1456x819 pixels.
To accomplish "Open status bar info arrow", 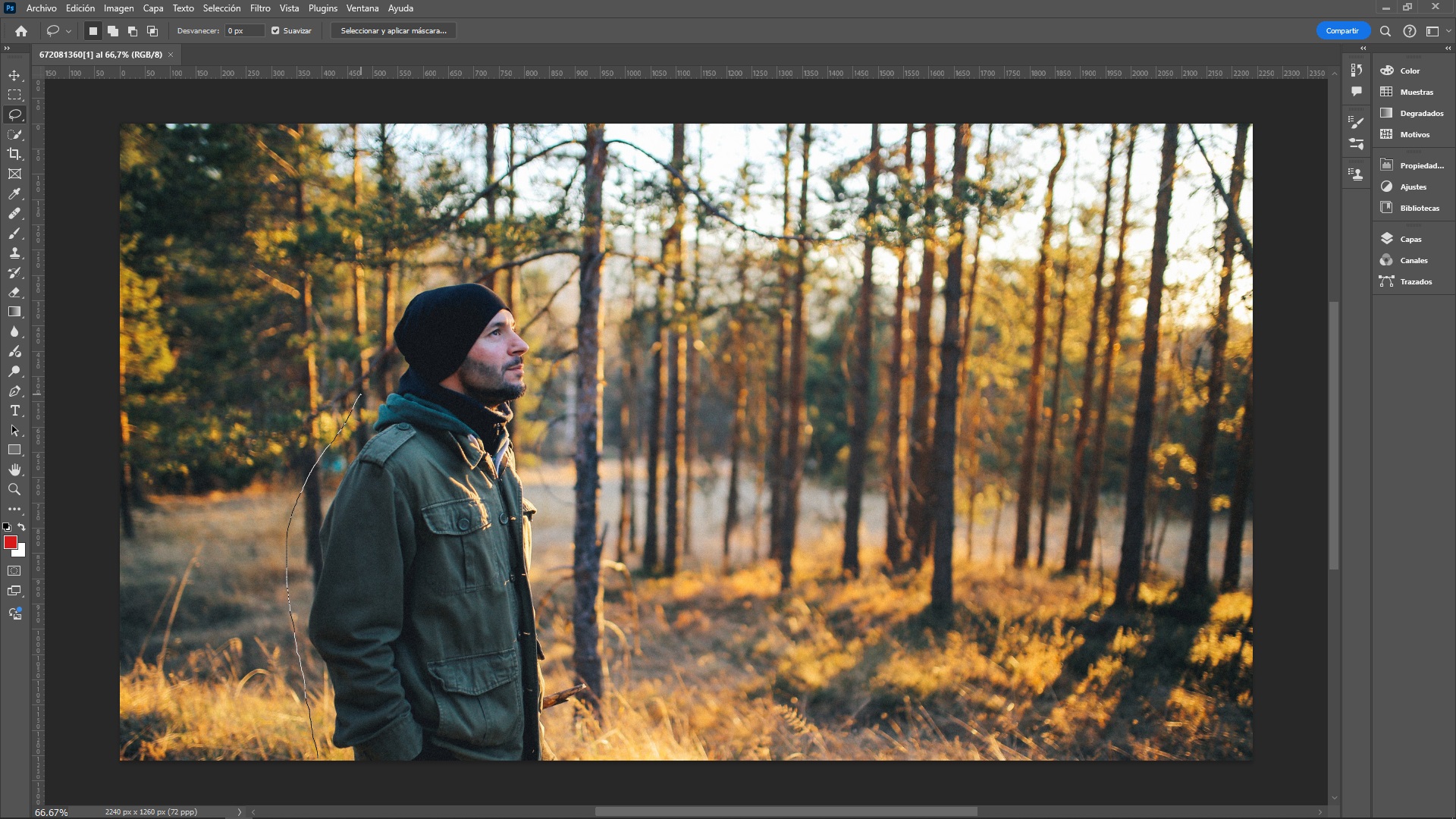I will 240,812.
